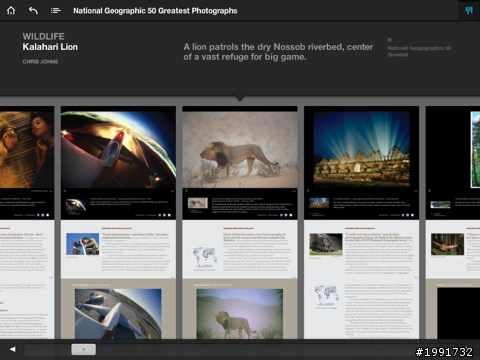Share the lion page on Twitter
Image resolution: width=480 pixels, height=360 pixels.
(286, 215)
